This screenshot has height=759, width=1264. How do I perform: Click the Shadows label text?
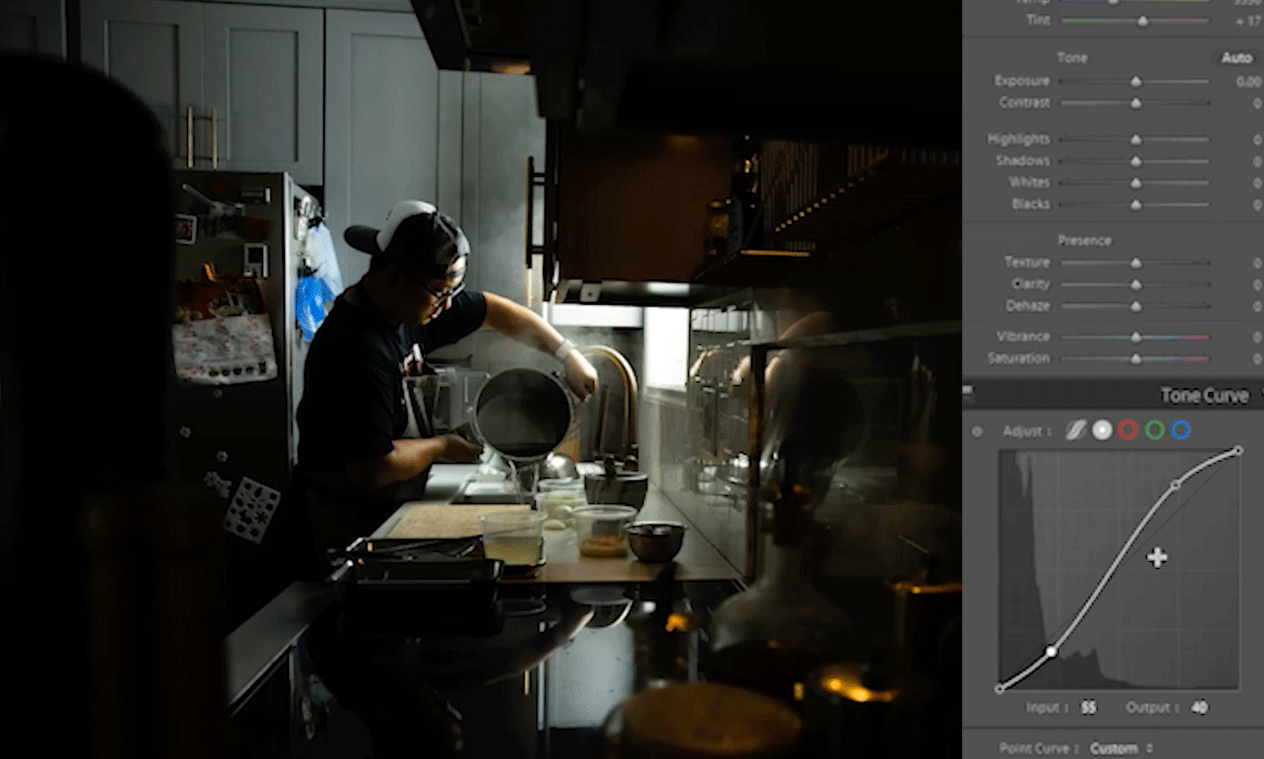pos(1022,161)
